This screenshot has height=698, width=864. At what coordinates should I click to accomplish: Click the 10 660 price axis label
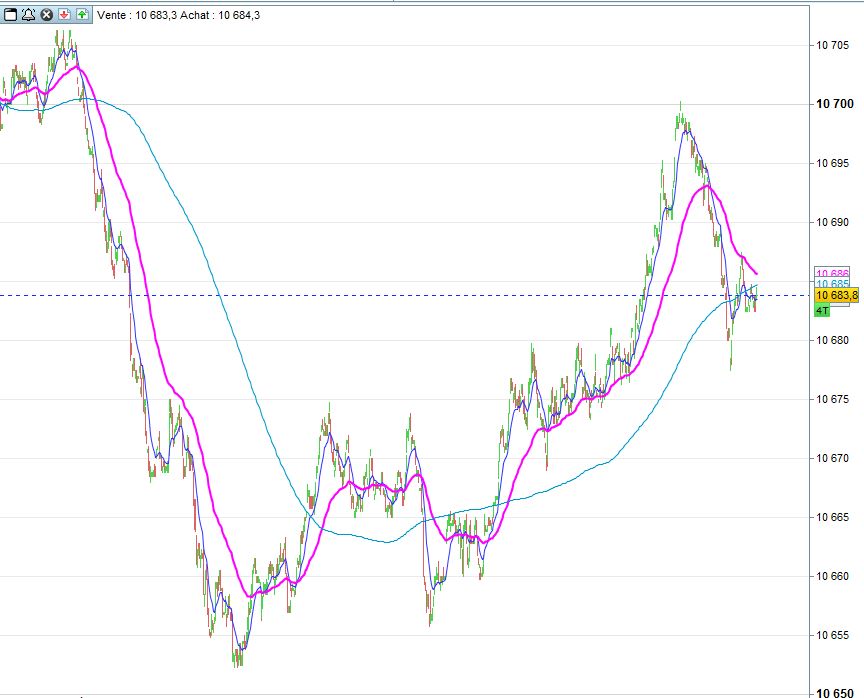coord(832,576)
